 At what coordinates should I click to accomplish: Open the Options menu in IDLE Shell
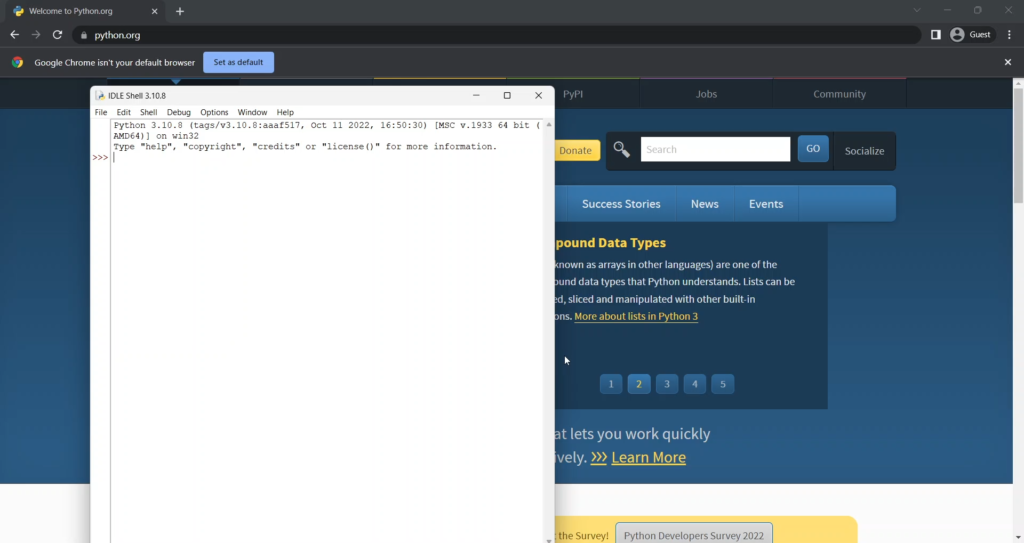214,112
